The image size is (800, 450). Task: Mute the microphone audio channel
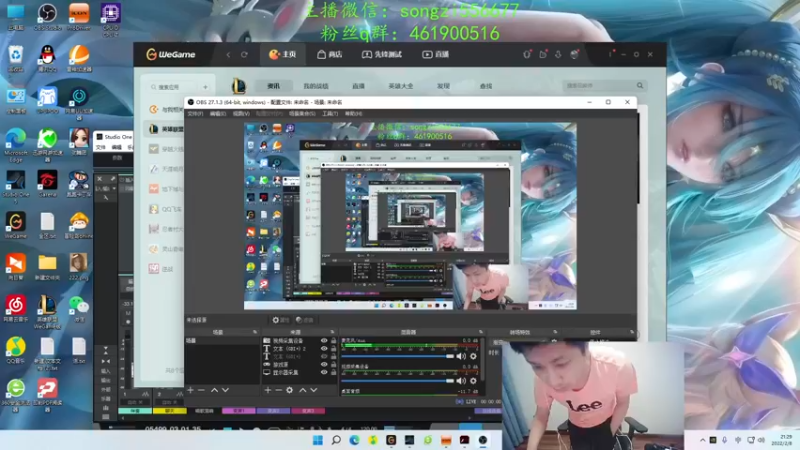(461, 356)
